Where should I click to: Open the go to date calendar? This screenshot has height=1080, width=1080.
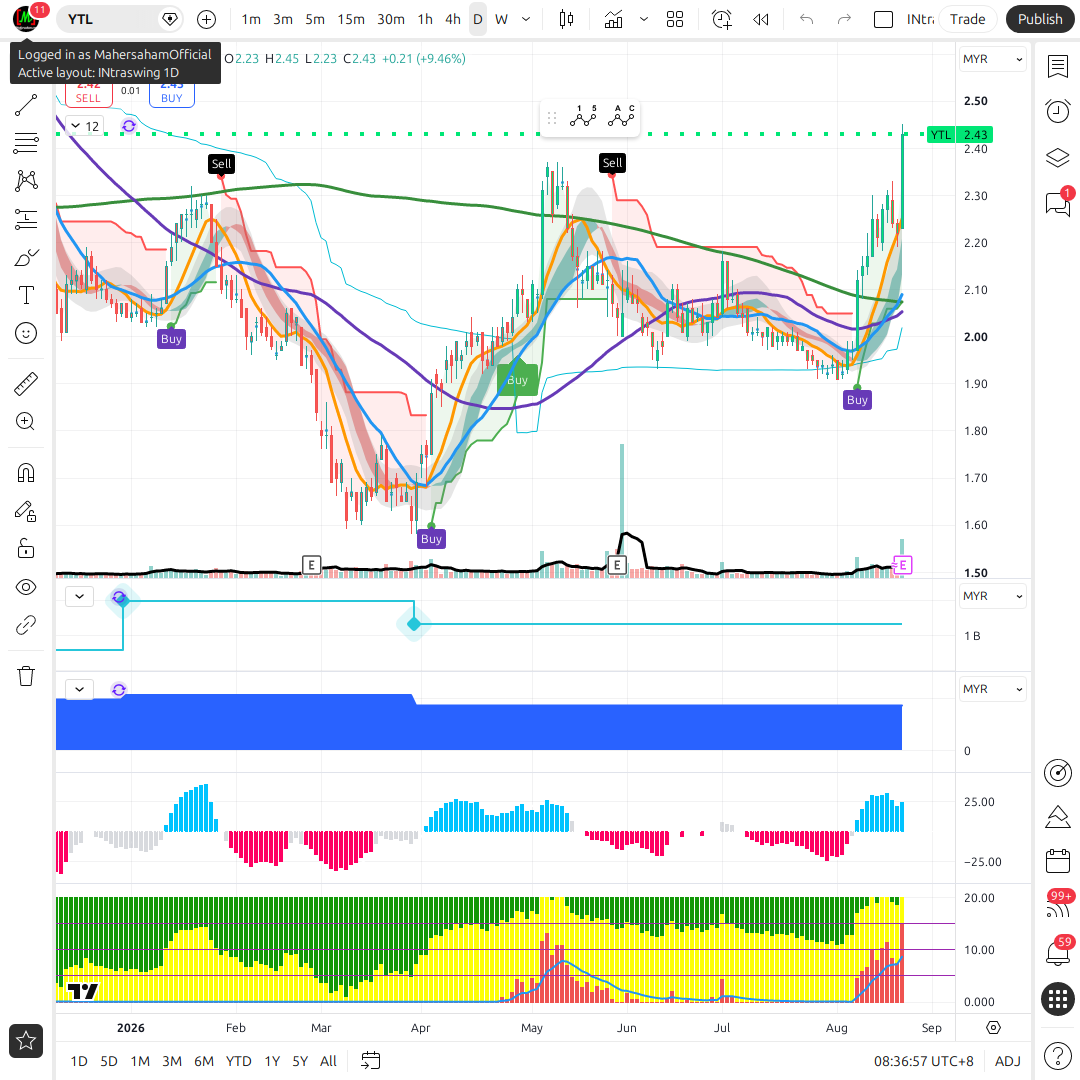371,1061
